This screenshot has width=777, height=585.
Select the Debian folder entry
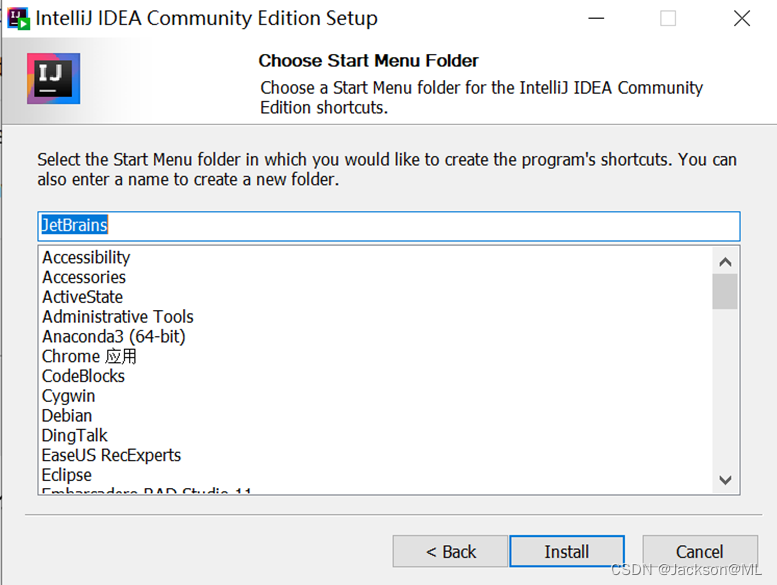tap(67, 416)
